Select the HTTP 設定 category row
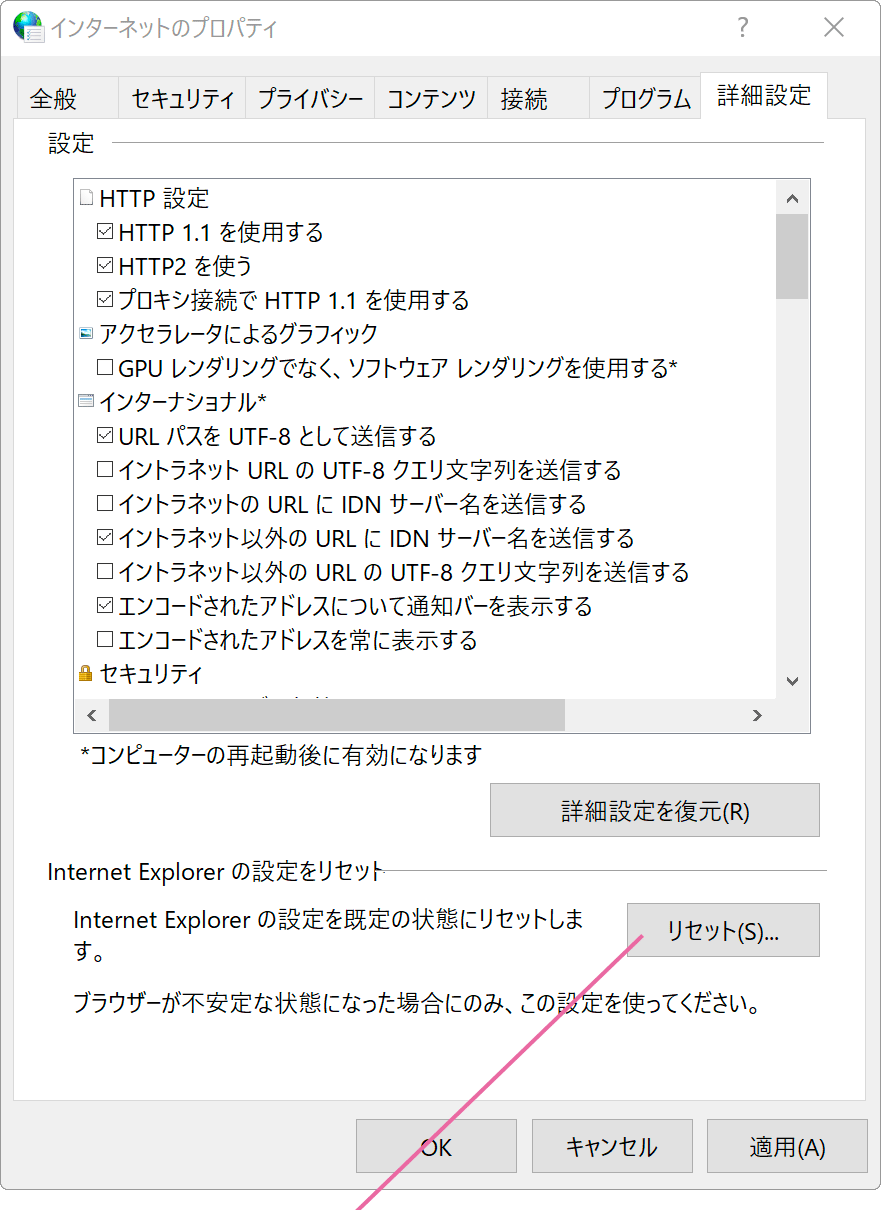The width and height of the screenshot is (881, 1210). [x=154, y=198]
